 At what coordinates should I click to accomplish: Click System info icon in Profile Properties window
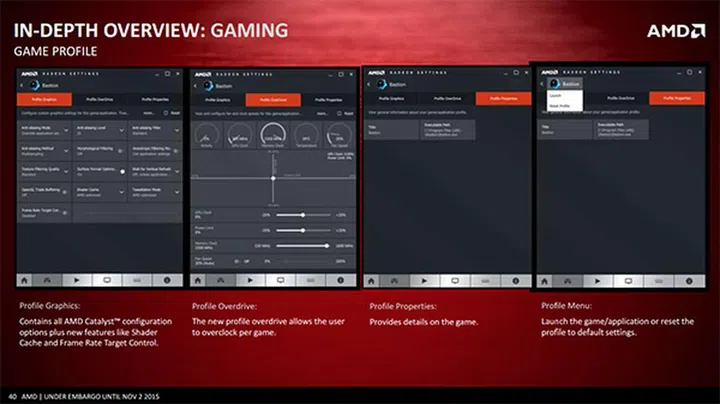tap(515, 281)
